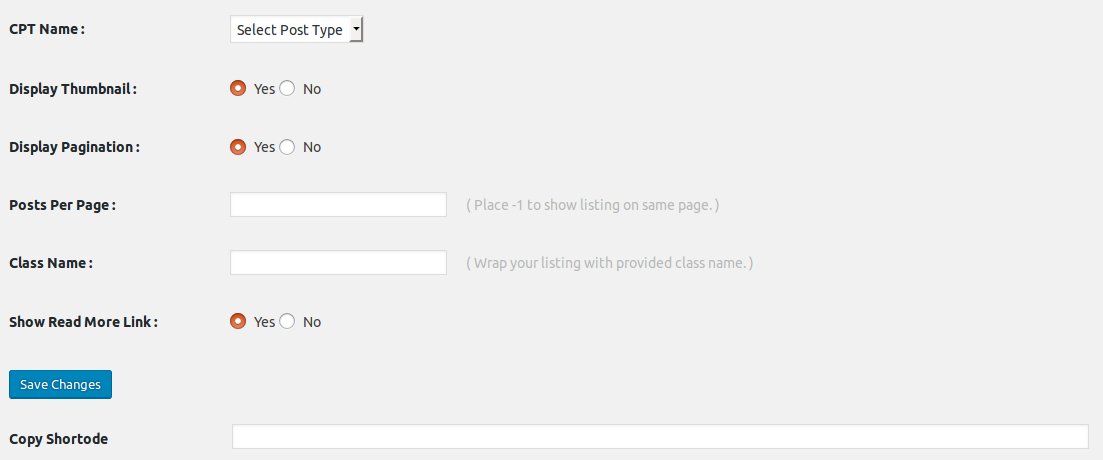Click the Class Name label
The height and width of the screenshot is (460, 1103).
[x=51, y=263]
